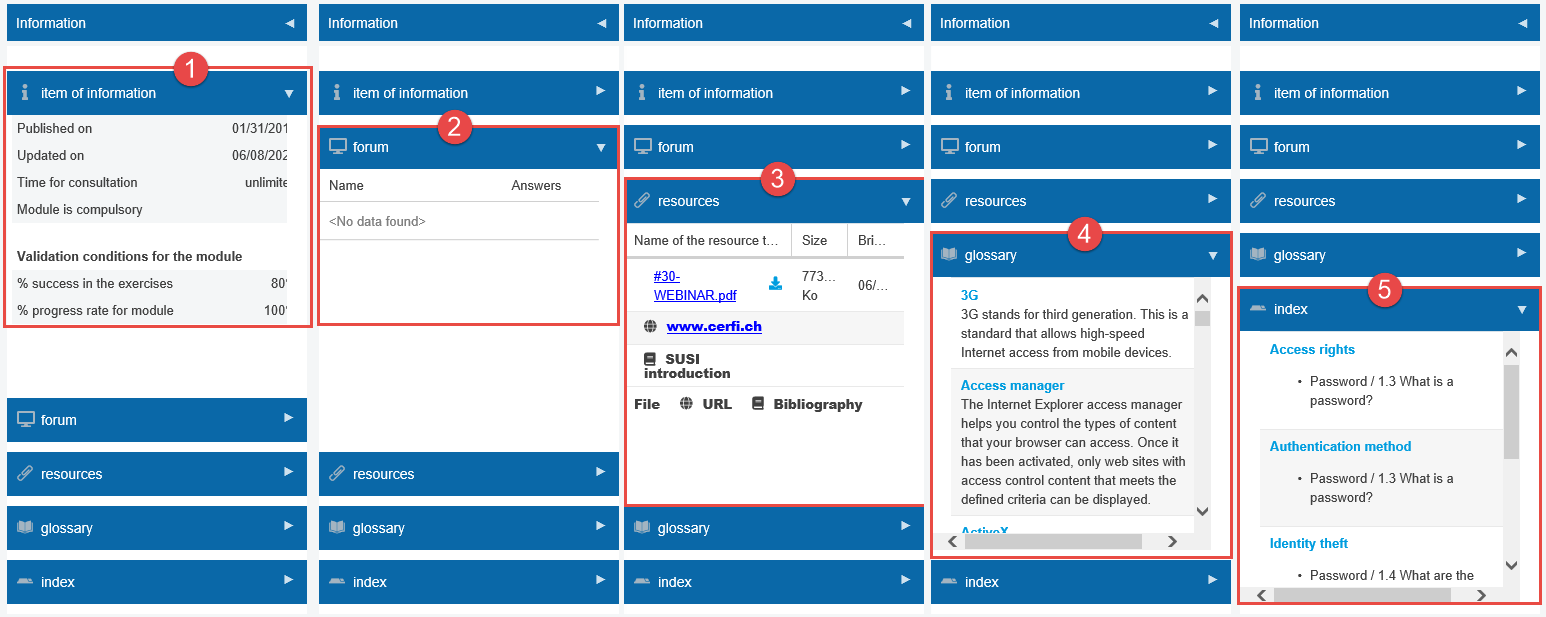Collapse the expanded index section using its arrow
Screen dimensions: 1546x617
click(1522, 309)
